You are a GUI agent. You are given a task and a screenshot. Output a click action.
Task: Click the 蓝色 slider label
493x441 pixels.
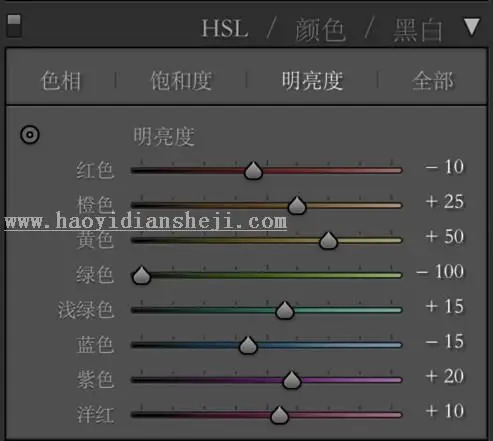point(95,345)
